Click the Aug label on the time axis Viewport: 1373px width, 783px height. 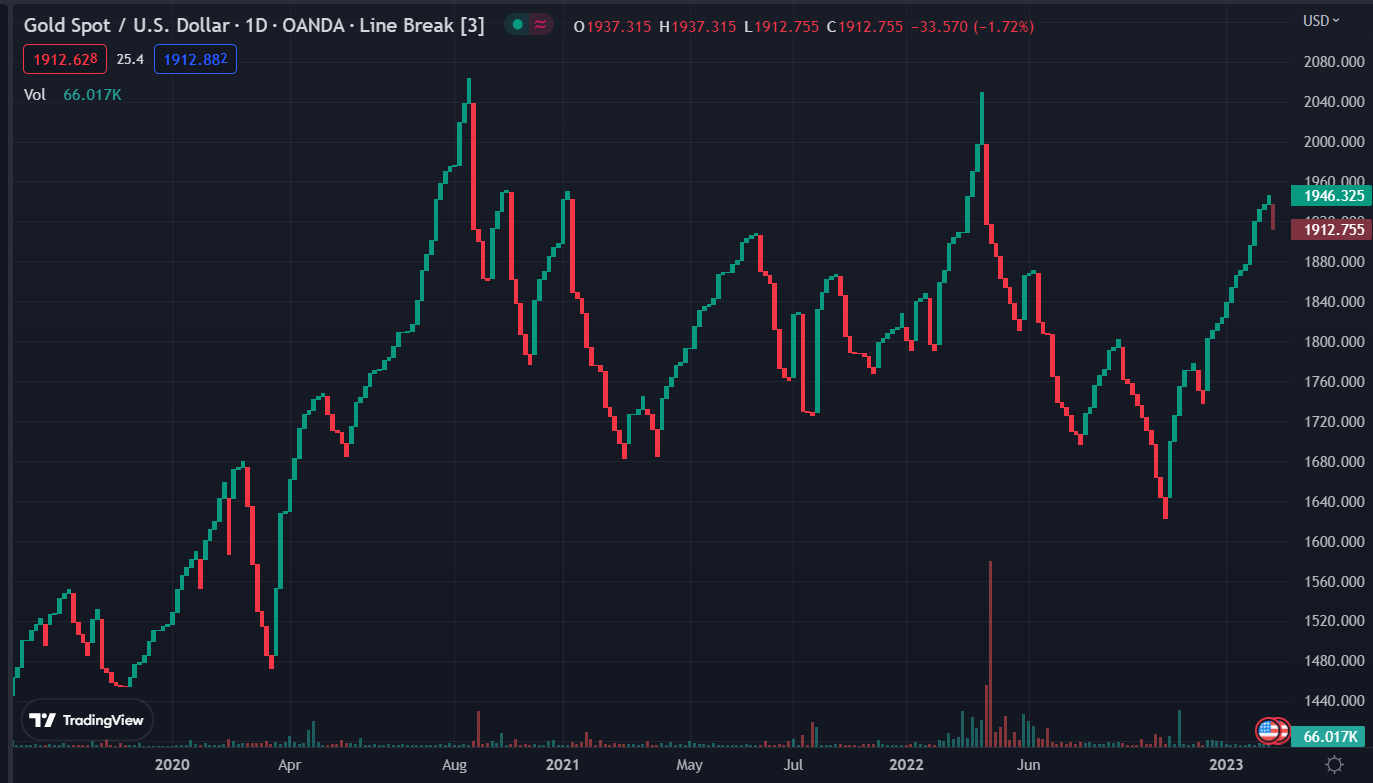pyautogui.click(x=454, y=764)
